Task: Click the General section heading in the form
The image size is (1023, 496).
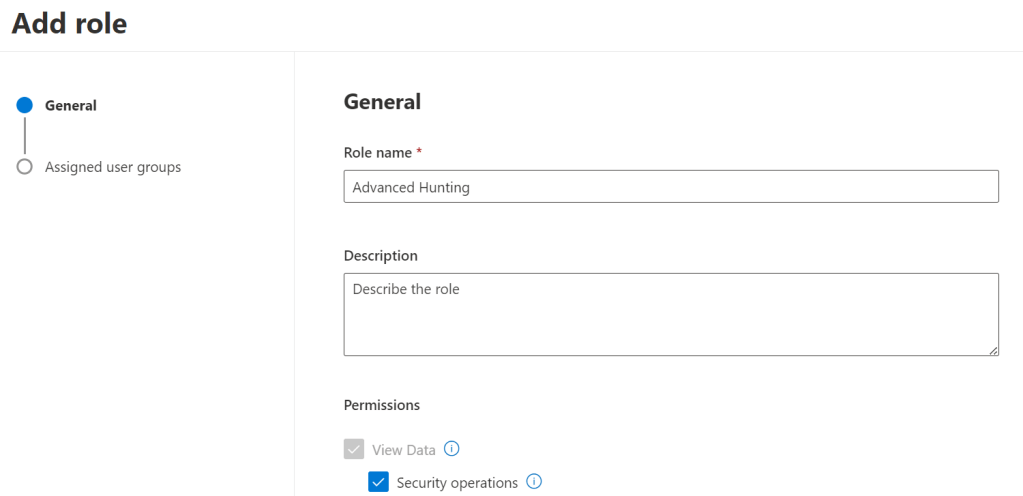Action: coord(382,101)
